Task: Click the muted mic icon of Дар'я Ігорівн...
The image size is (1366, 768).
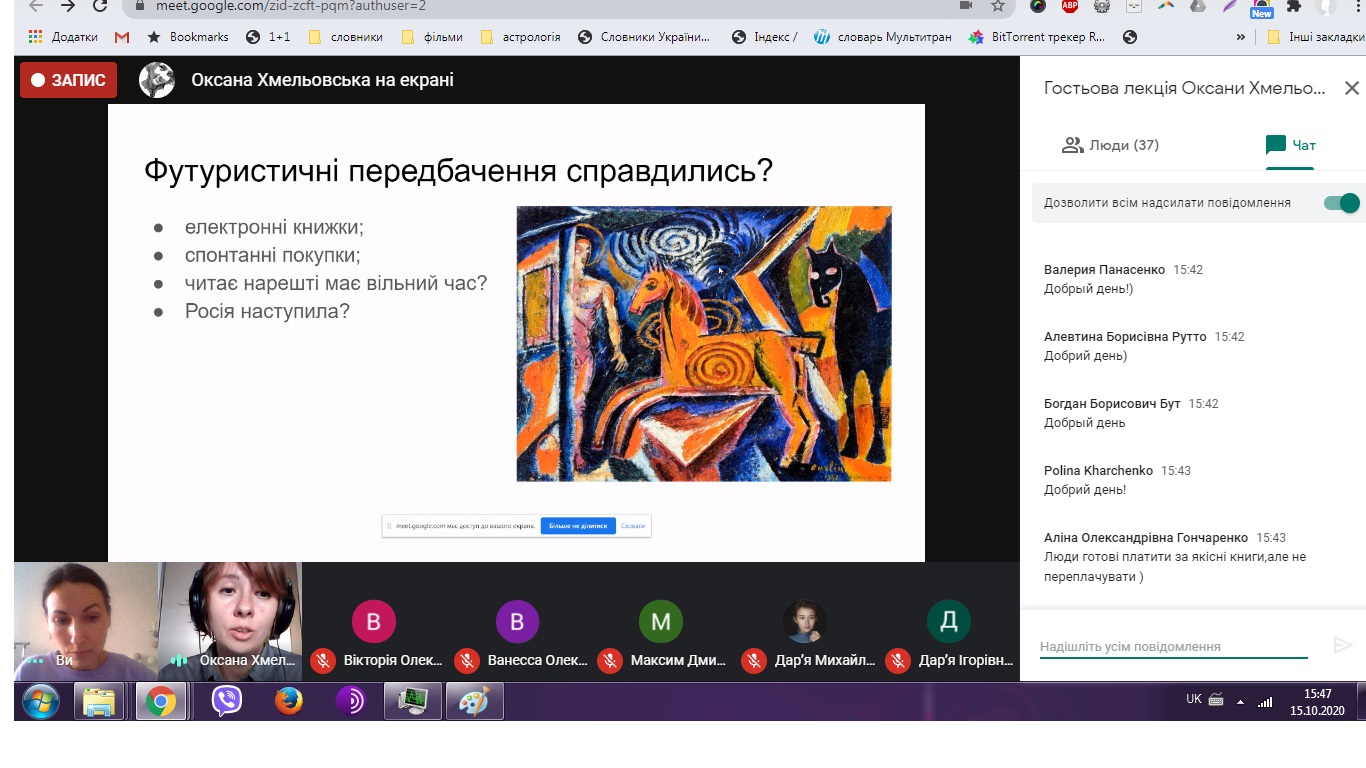Action: (x=898, y=660)
